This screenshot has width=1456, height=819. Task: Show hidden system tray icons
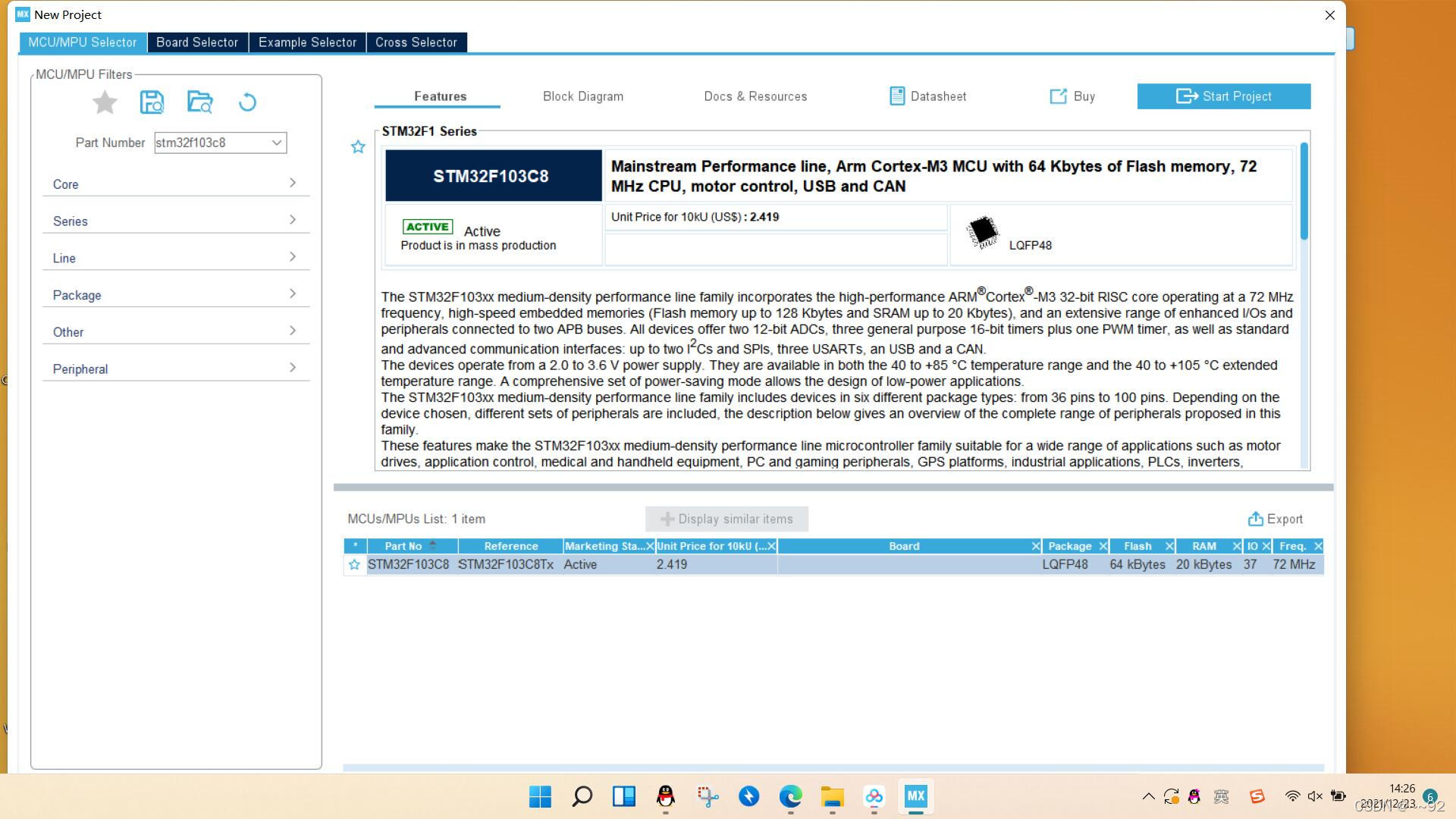coord(1149,796)
